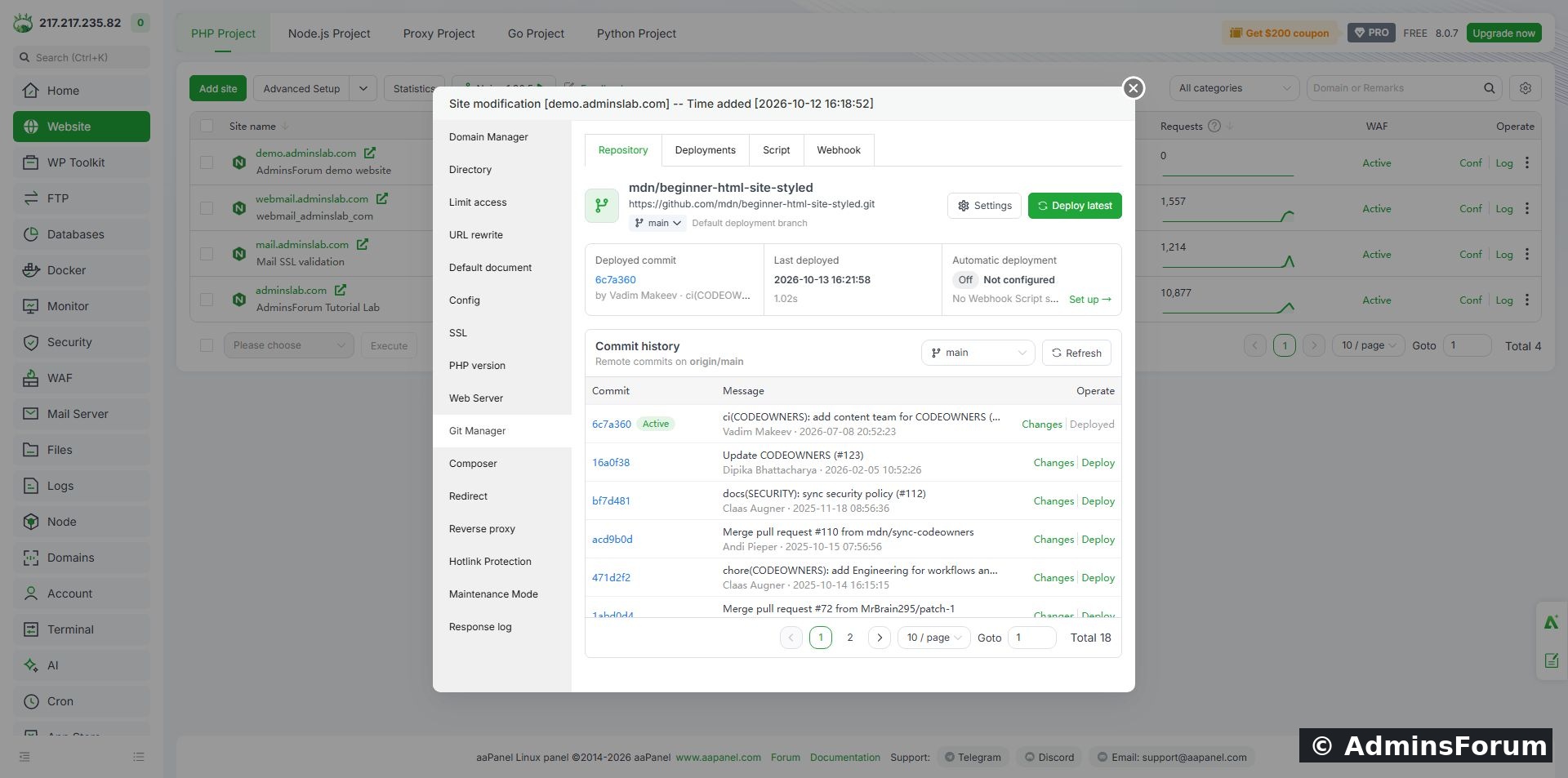Click the Deploy latest button
1568x778 pixels.
coord(1075,206)
